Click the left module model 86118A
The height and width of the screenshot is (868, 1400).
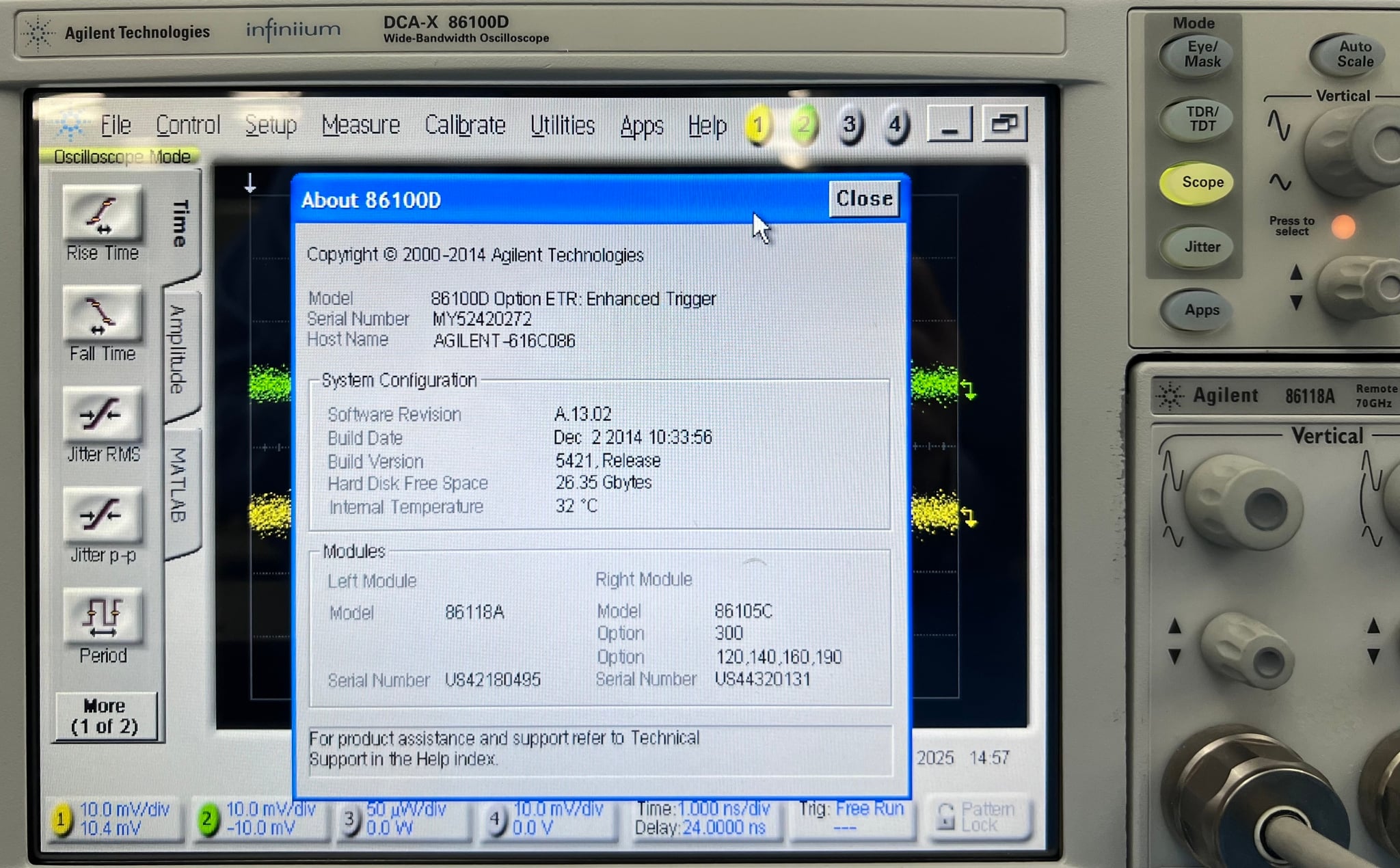(474, 612)
